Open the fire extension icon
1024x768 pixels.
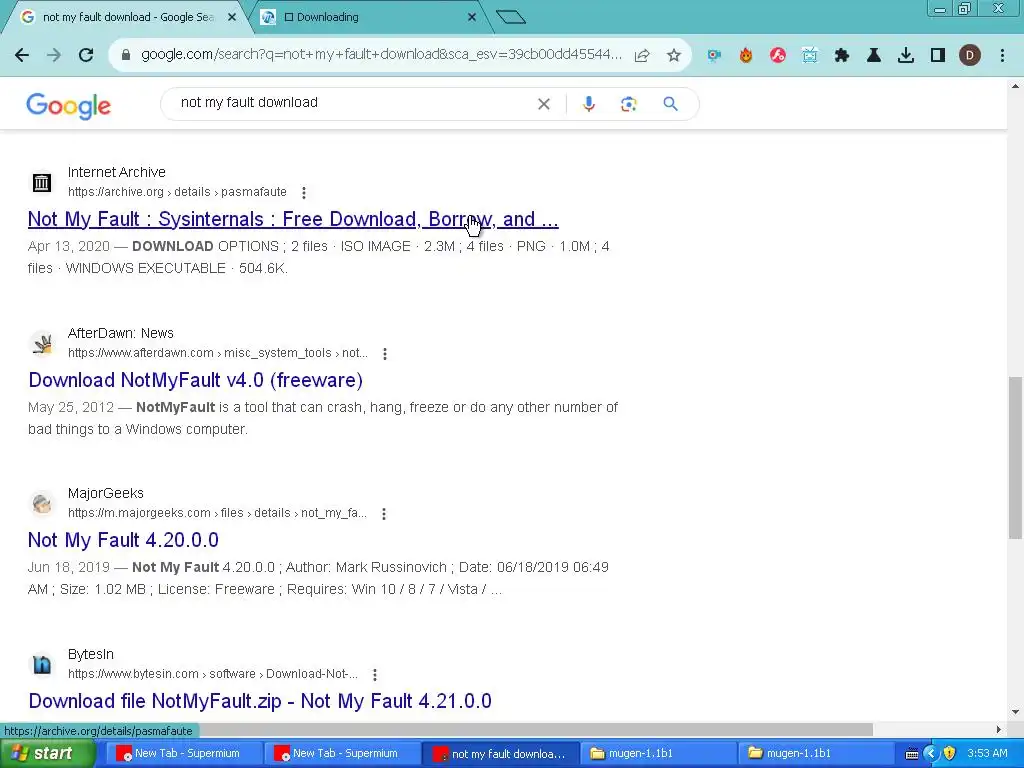[746, 56]
